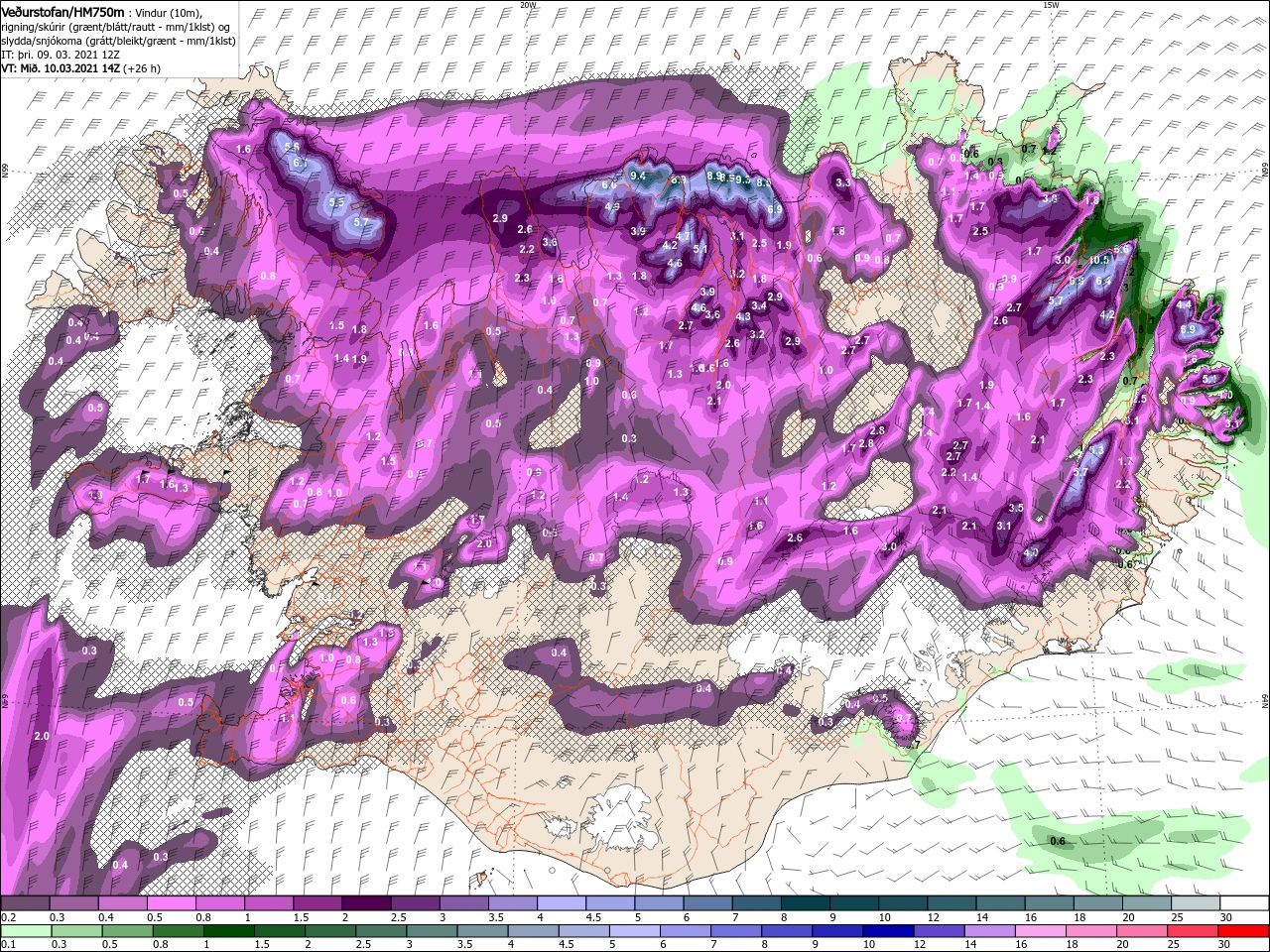Click the Veðurstofan/HM750m title text
Screen dimensions: 1270x952
pyautogui.click(x=63, y=11)
